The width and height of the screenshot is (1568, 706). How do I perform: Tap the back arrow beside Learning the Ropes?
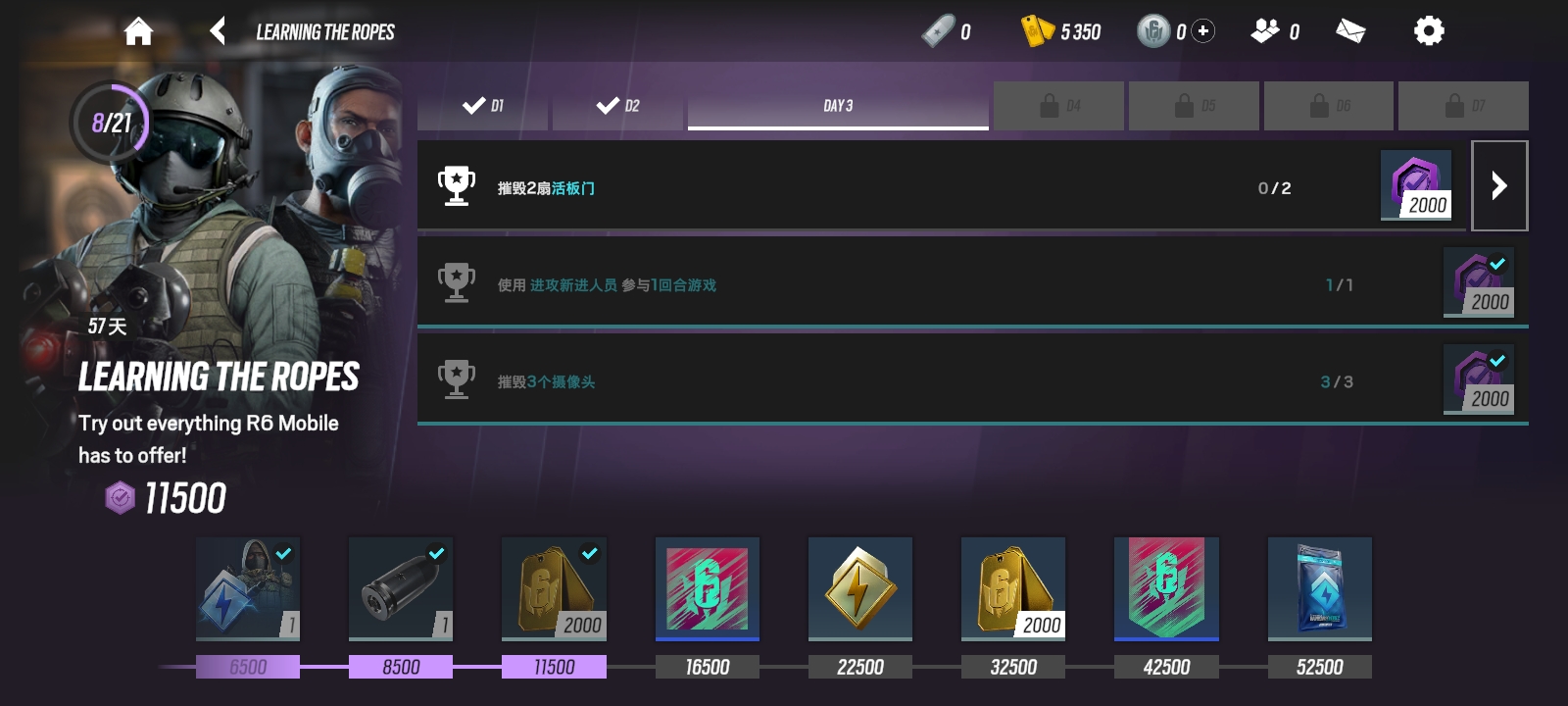(219, 31)
